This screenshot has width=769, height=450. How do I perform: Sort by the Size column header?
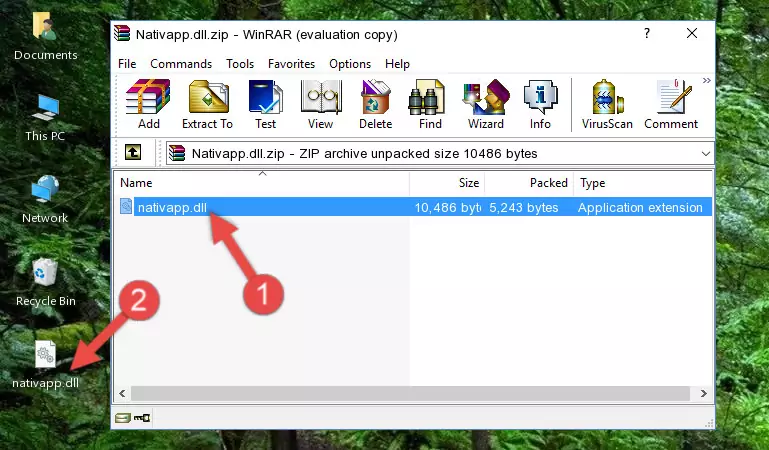(447, 183)
